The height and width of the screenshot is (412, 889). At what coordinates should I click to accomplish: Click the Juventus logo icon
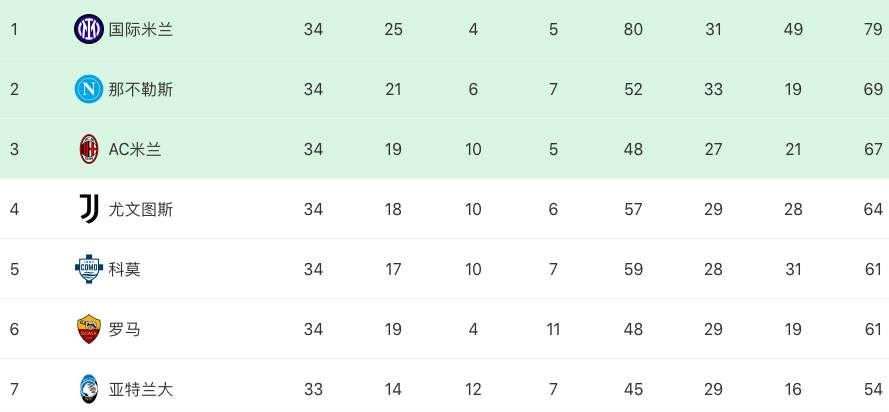[89, 209]
